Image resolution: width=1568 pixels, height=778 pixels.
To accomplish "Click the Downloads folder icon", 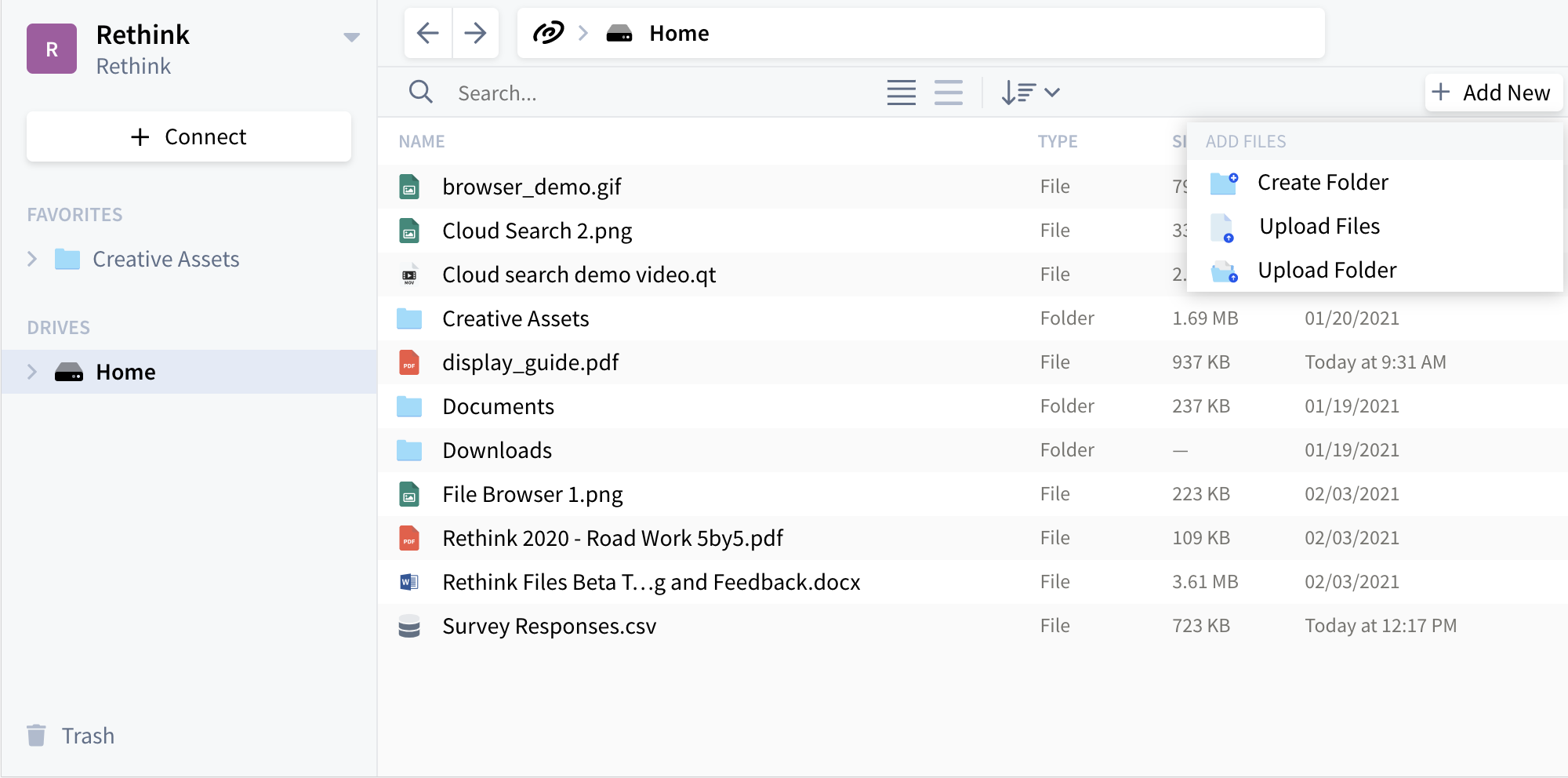I will [x=409, y=450].
